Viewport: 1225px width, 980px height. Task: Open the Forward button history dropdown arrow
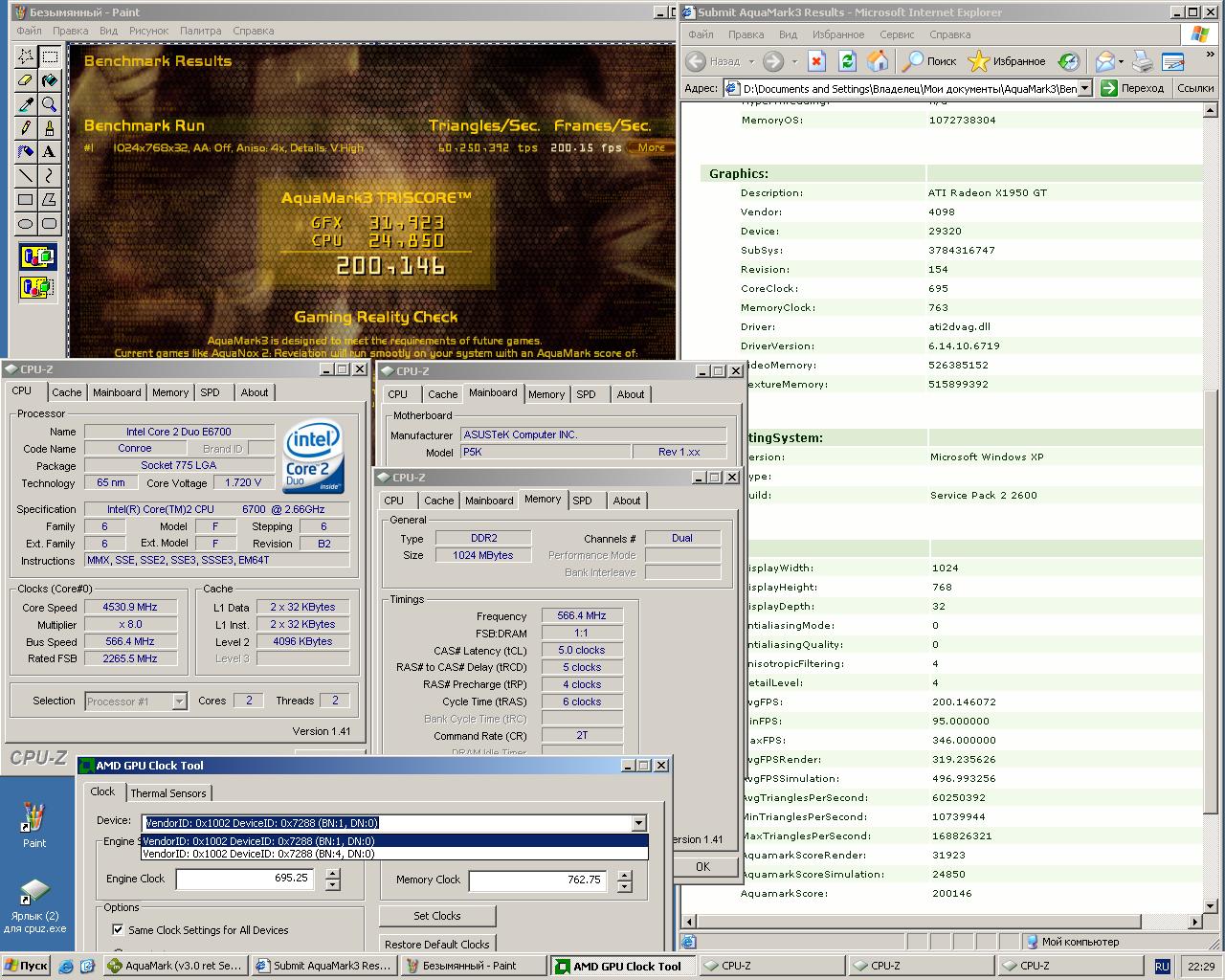pos(792,61)
